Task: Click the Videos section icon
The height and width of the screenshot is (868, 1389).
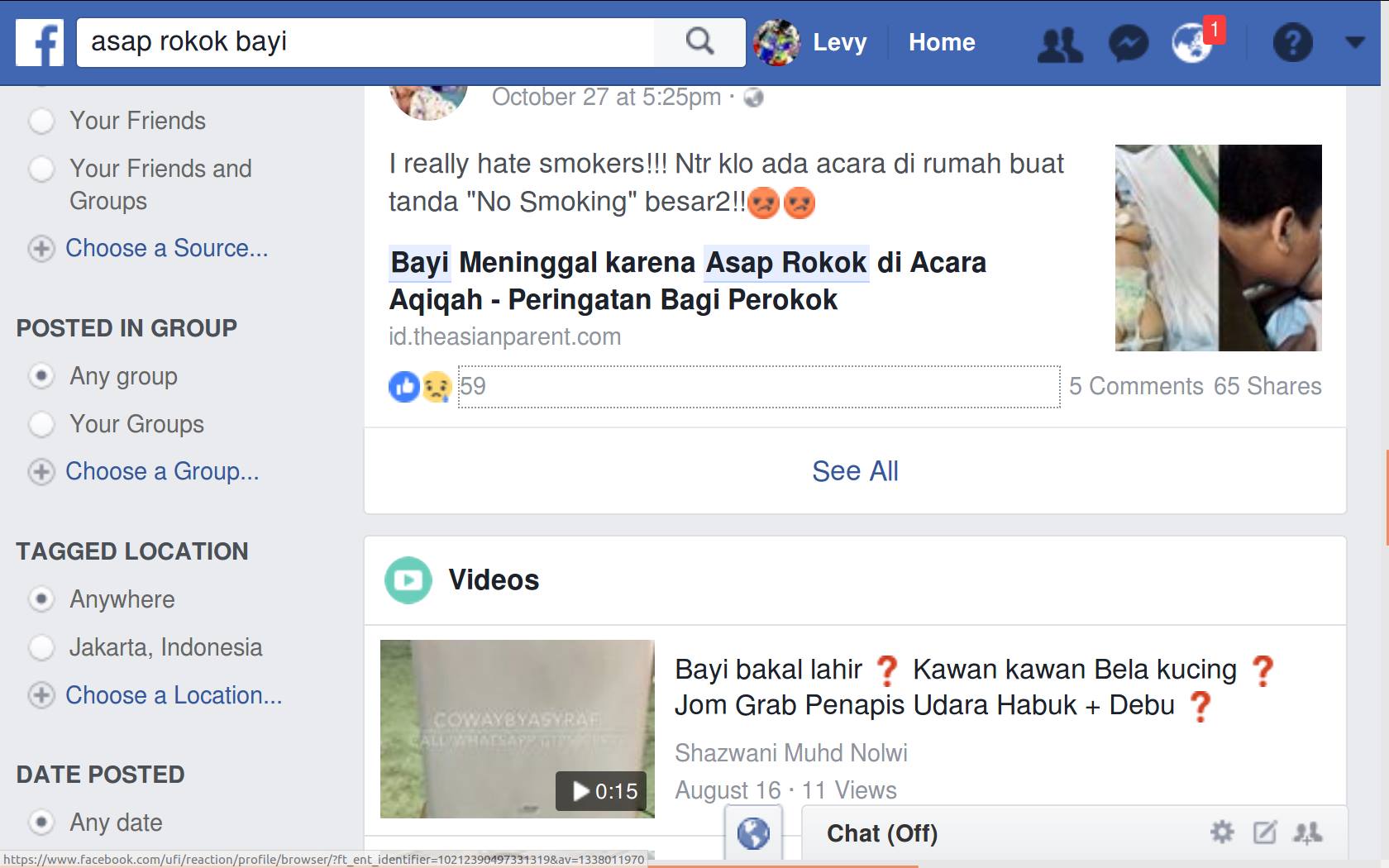Action: (408, 580)
